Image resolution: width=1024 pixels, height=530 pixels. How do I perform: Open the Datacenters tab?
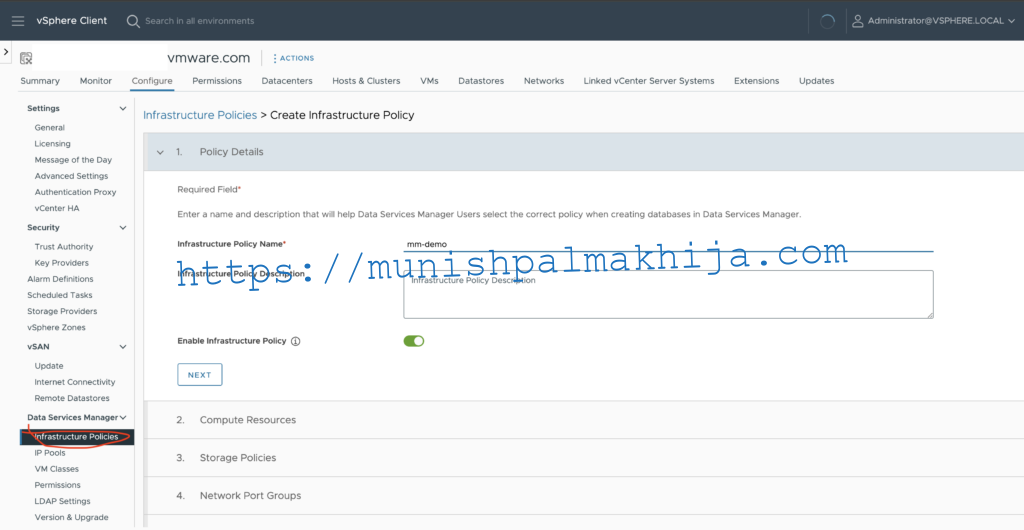pos(287,81)
